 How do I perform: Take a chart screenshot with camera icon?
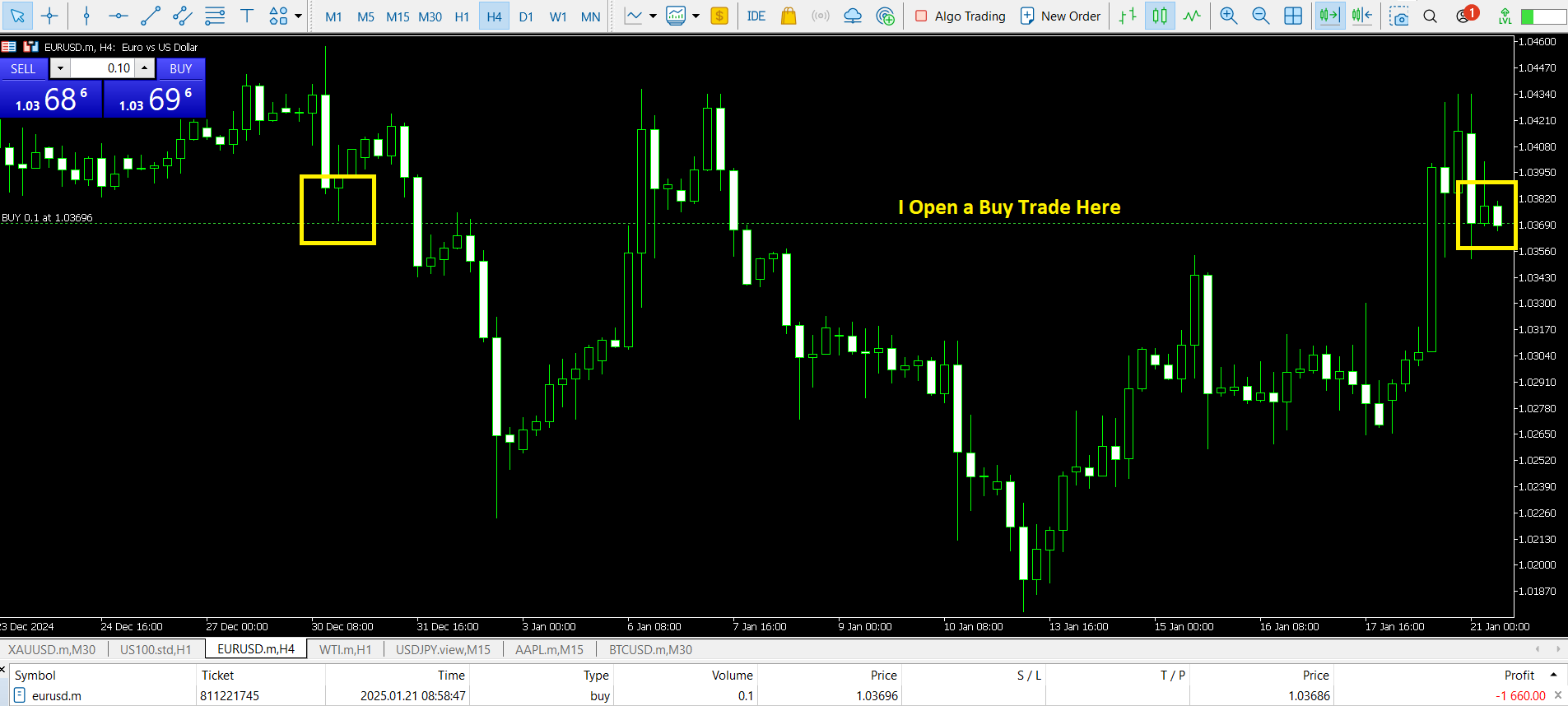(x=1398, y=16)
